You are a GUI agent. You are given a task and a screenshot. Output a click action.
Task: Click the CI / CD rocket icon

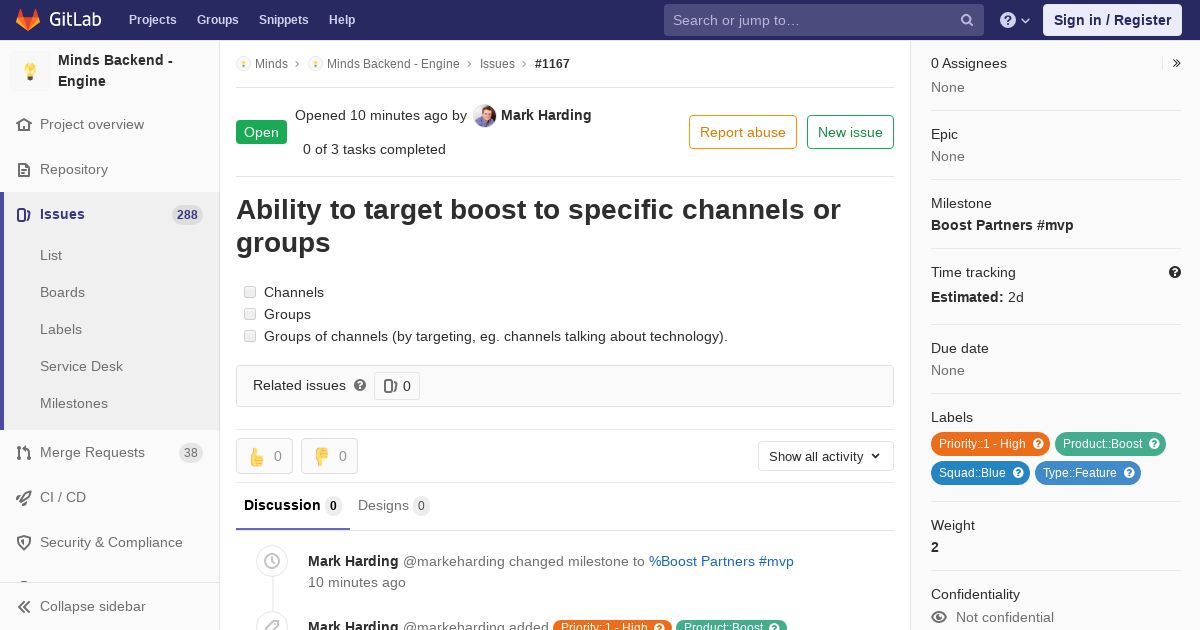click(24, 498)
